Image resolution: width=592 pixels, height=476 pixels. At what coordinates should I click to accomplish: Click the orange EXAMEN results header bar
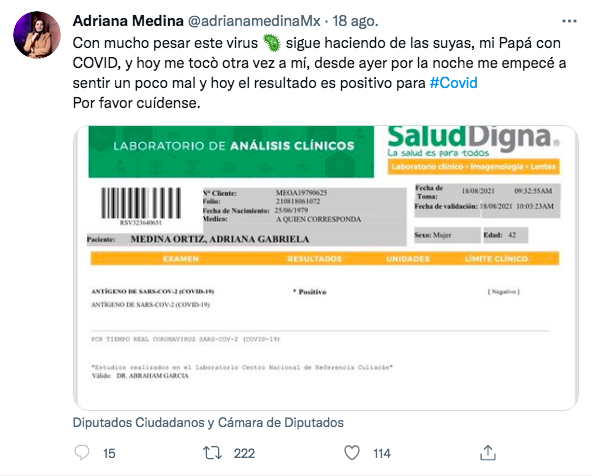click(x=325, y=259)
